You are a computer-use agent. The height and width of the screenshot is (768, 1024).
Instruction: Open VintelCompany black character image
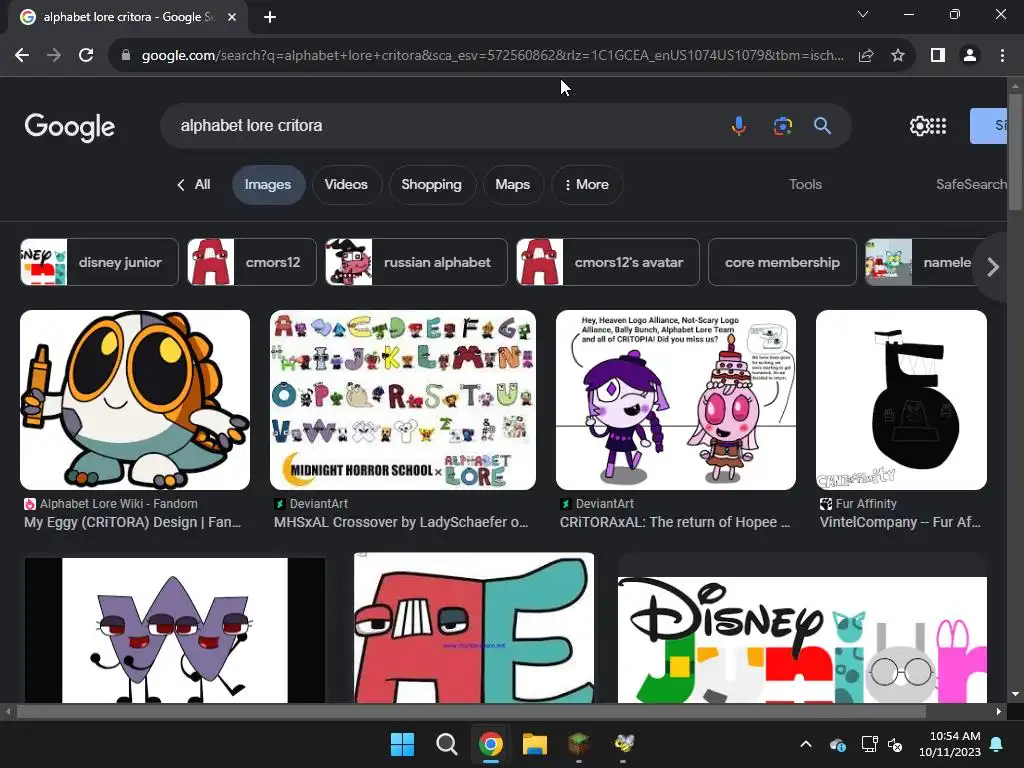901,400
